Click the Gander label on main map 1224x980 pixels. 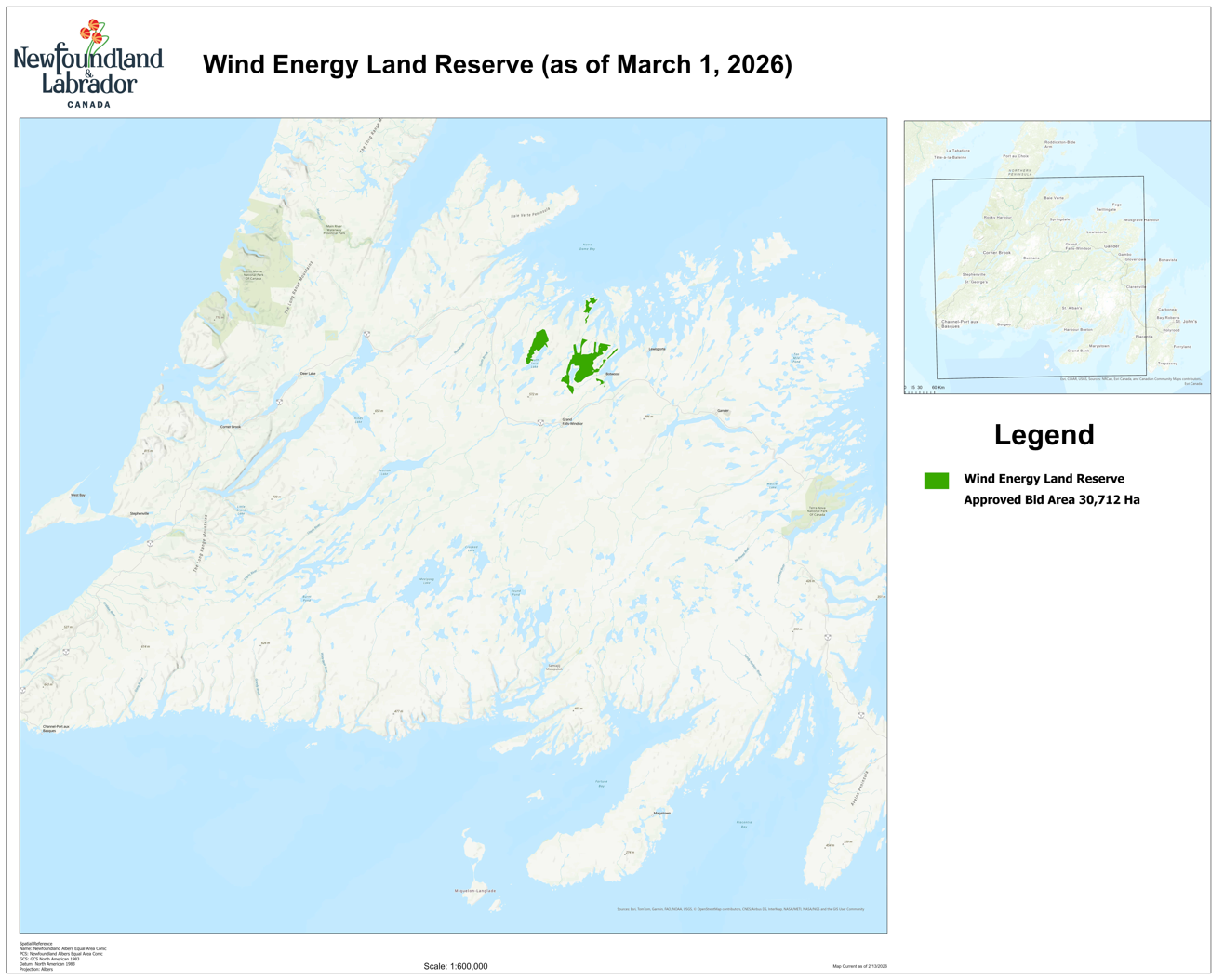point(723,411)
